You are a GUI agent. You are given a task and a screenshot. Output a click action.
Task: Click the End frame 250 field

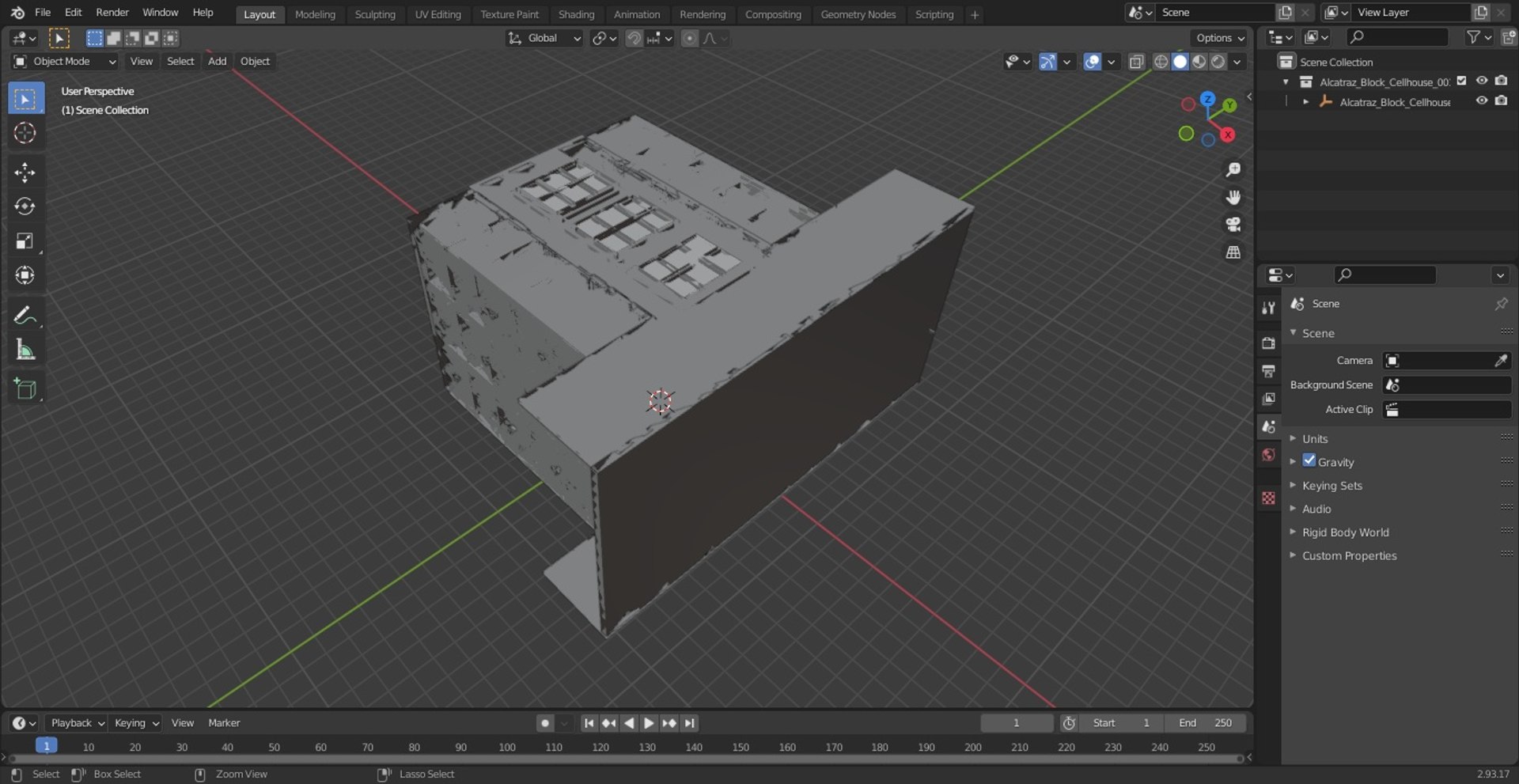1206,723
